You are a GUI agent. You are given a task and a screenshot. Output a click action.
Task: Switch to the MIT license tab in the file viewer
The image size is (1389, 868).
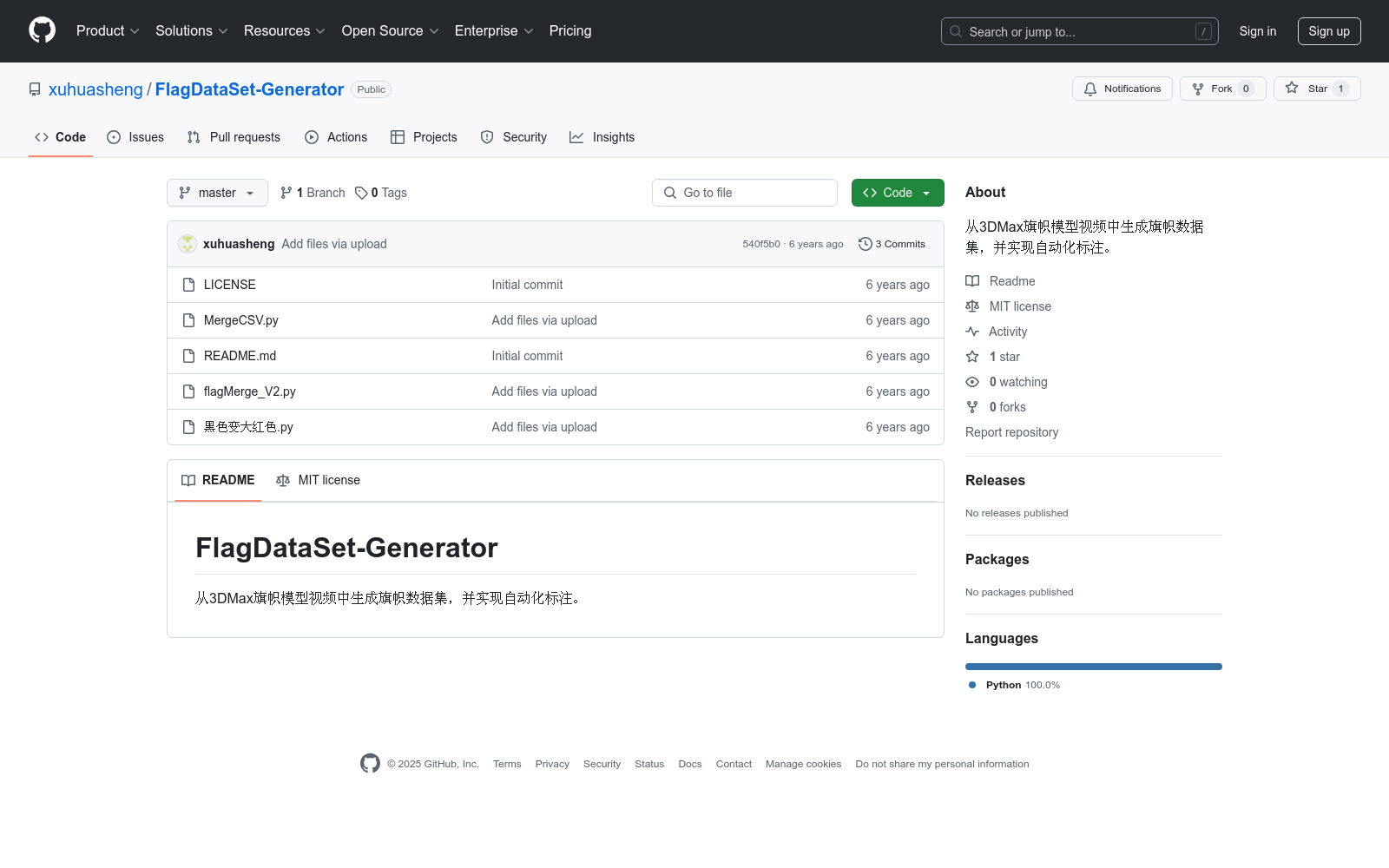[318, 480]
